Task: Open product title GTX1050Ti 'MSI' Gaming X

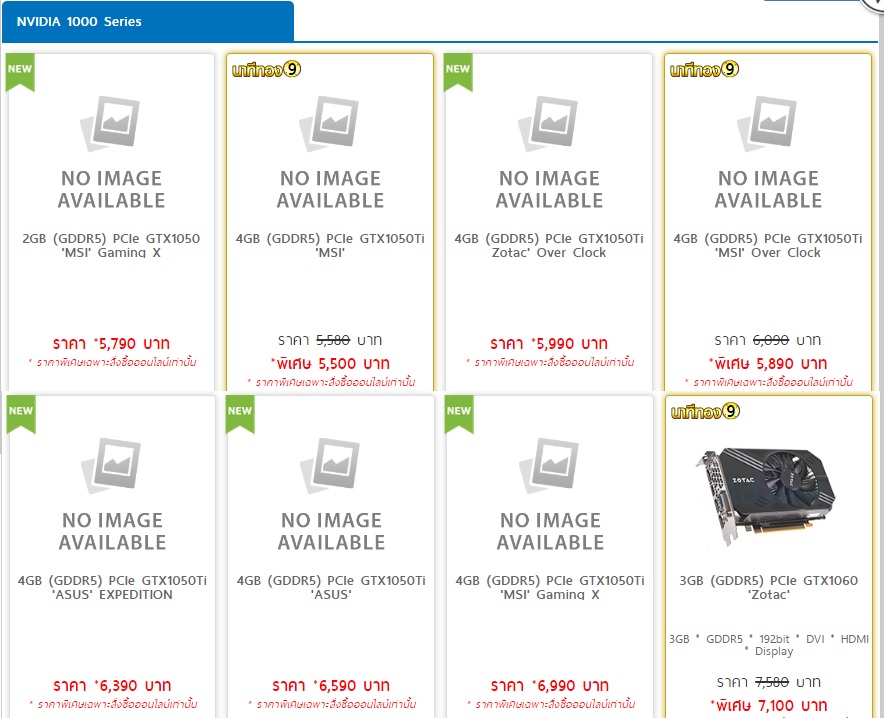Action: coord(550,587)
